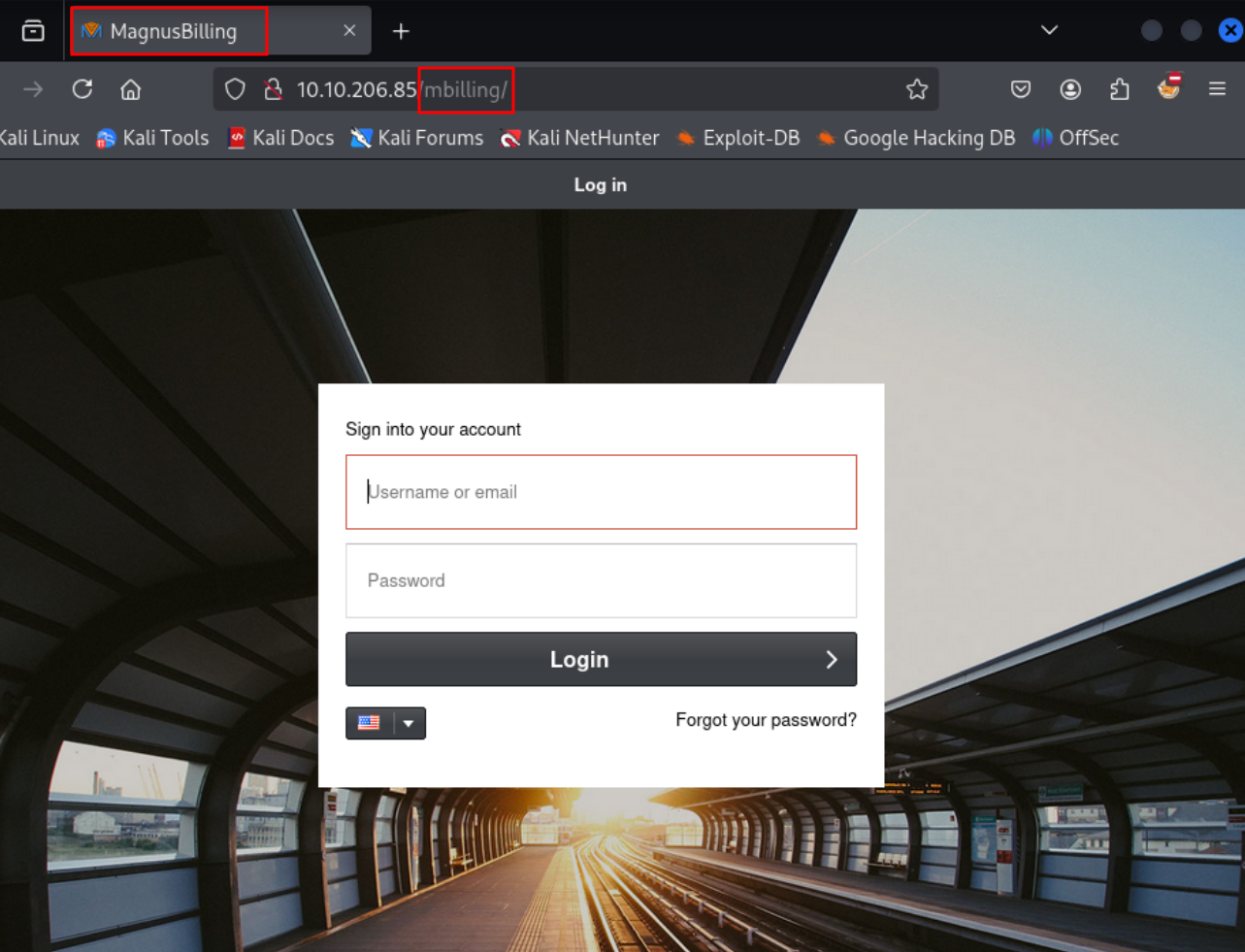Expand the language flag dropdown arrow
The height and width of the screenshot is (952, 1245).
coord(410,723)
